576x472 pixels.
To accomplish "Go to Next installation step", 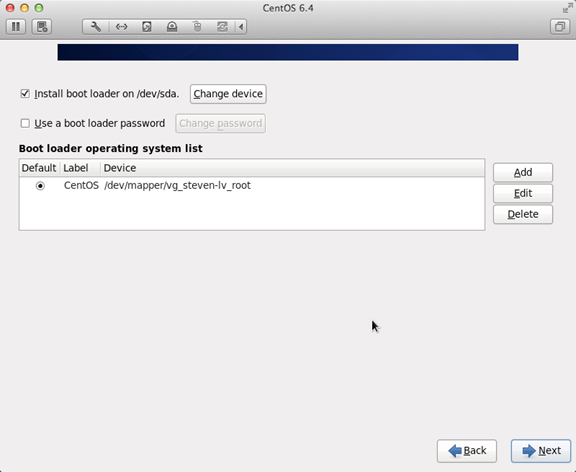I will coord(541,451).
